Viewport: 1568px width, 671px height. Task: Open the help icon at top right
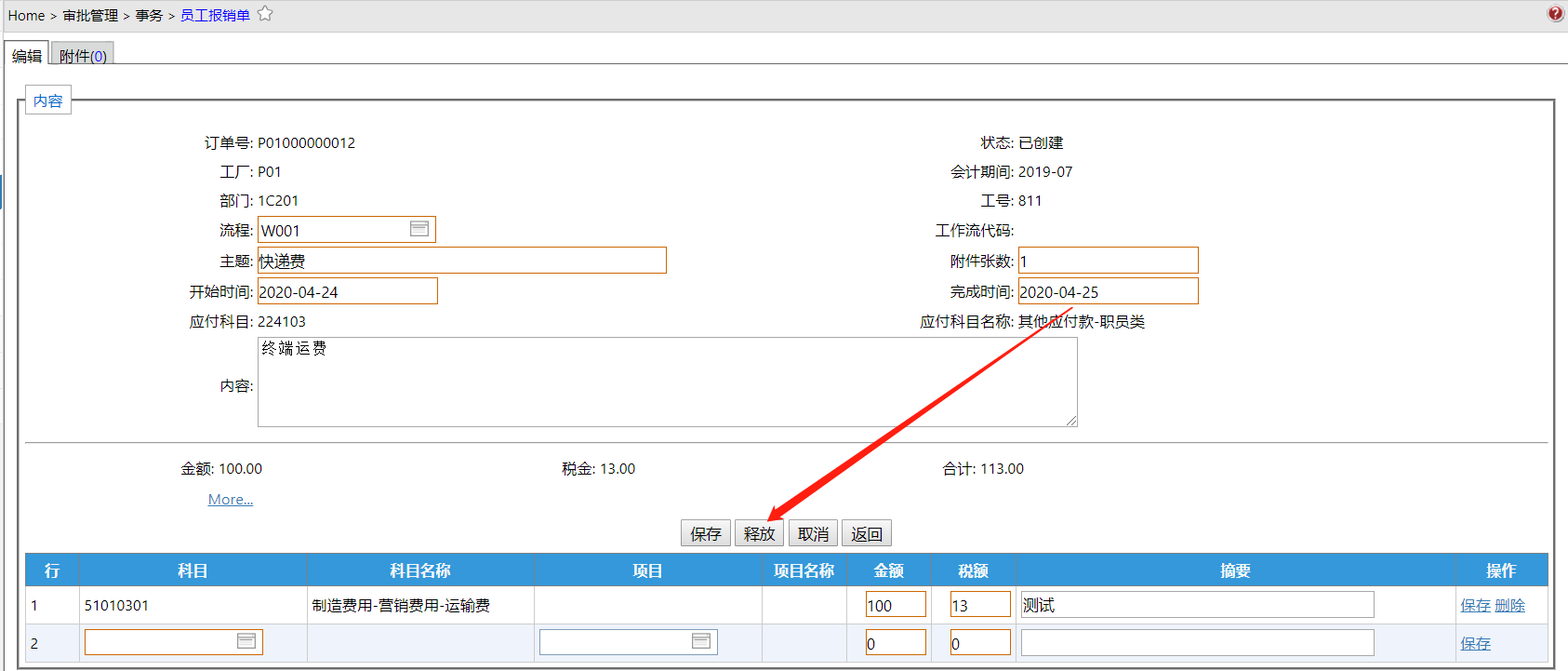tap(1555, 14)
